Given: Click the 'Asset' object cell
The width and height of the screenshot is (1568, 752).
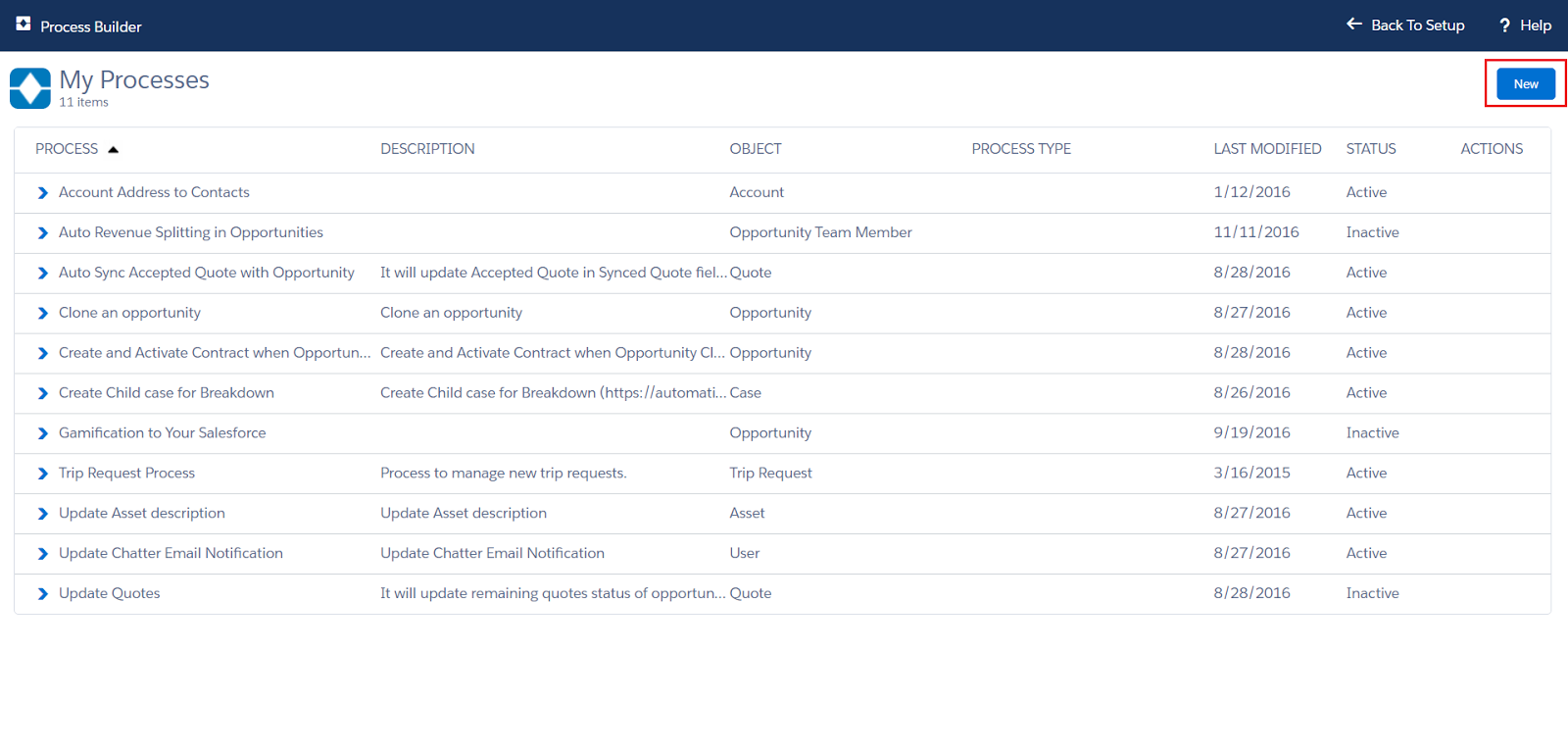Looking at the screenshot, I should (747, 514).
